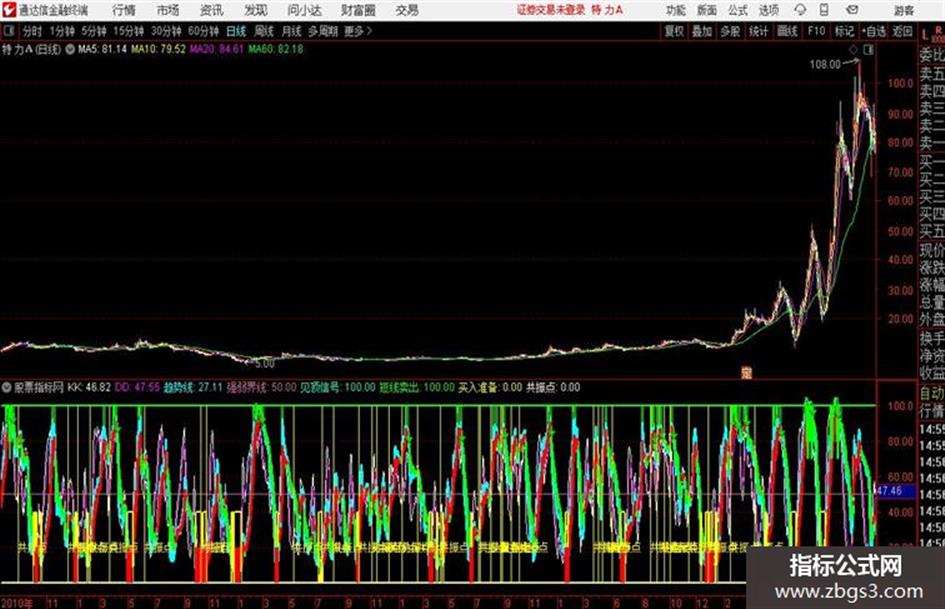The height and width of the screenshot is (609, 945).
Task: Click the 叠加 overlay button
Action: tap(702, 31)
